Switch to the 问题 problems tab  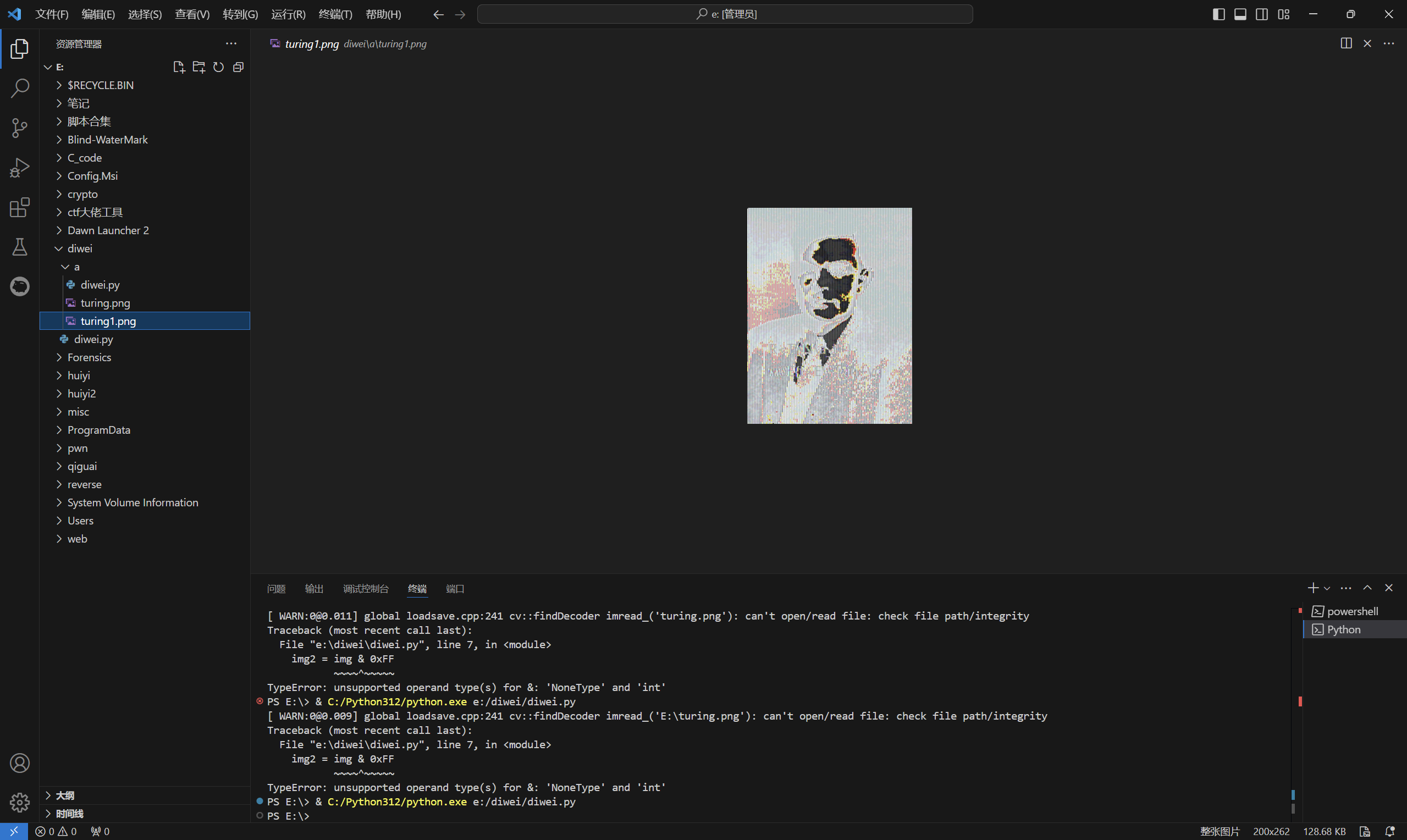click(x=276, y=589)
